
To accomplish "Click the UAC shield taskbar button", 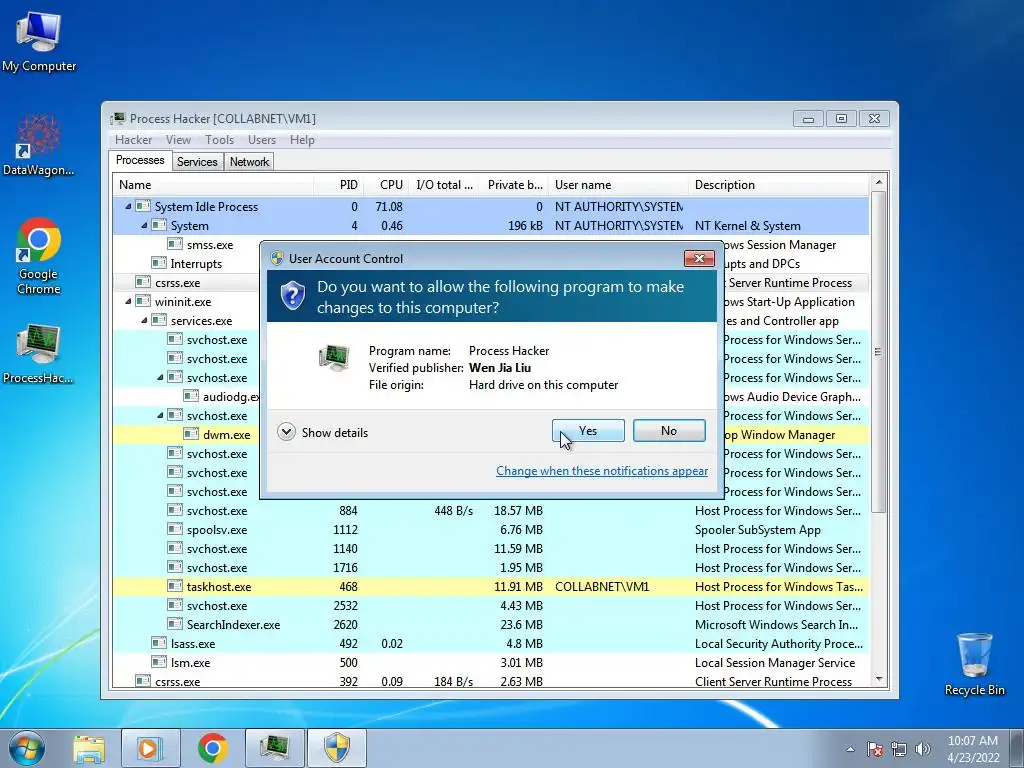I will click(337, 748).
